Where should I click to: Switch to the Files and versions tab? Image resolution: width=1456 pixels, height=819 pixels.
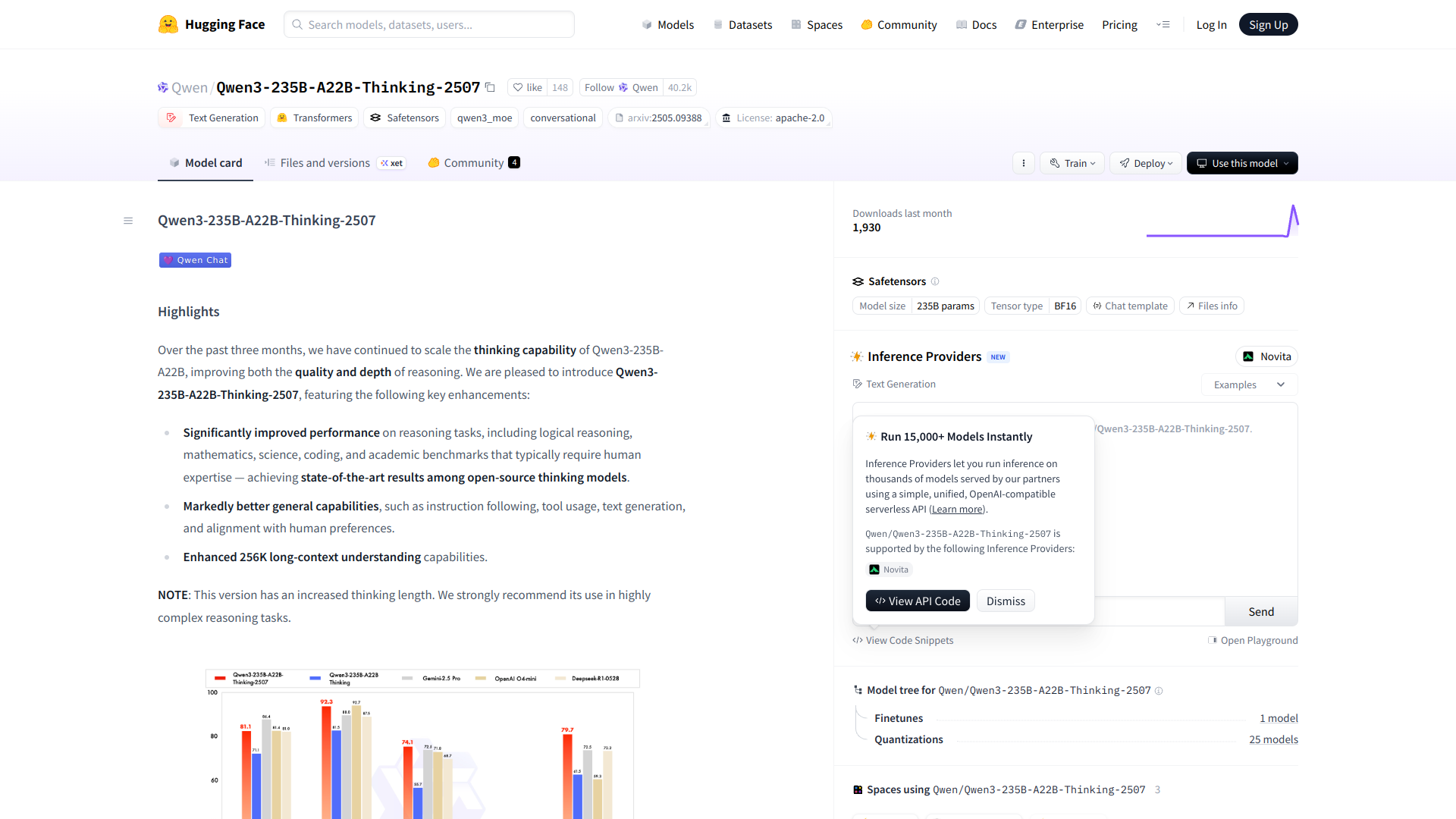tap(325, 162)
